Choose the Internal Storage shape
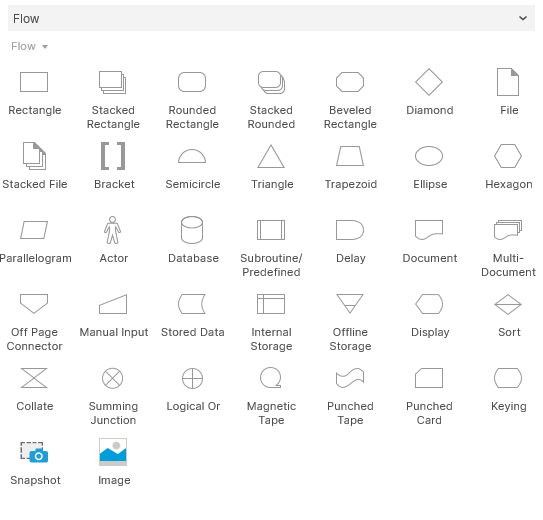This screenshot has height=520, width=543. (271, 304)
